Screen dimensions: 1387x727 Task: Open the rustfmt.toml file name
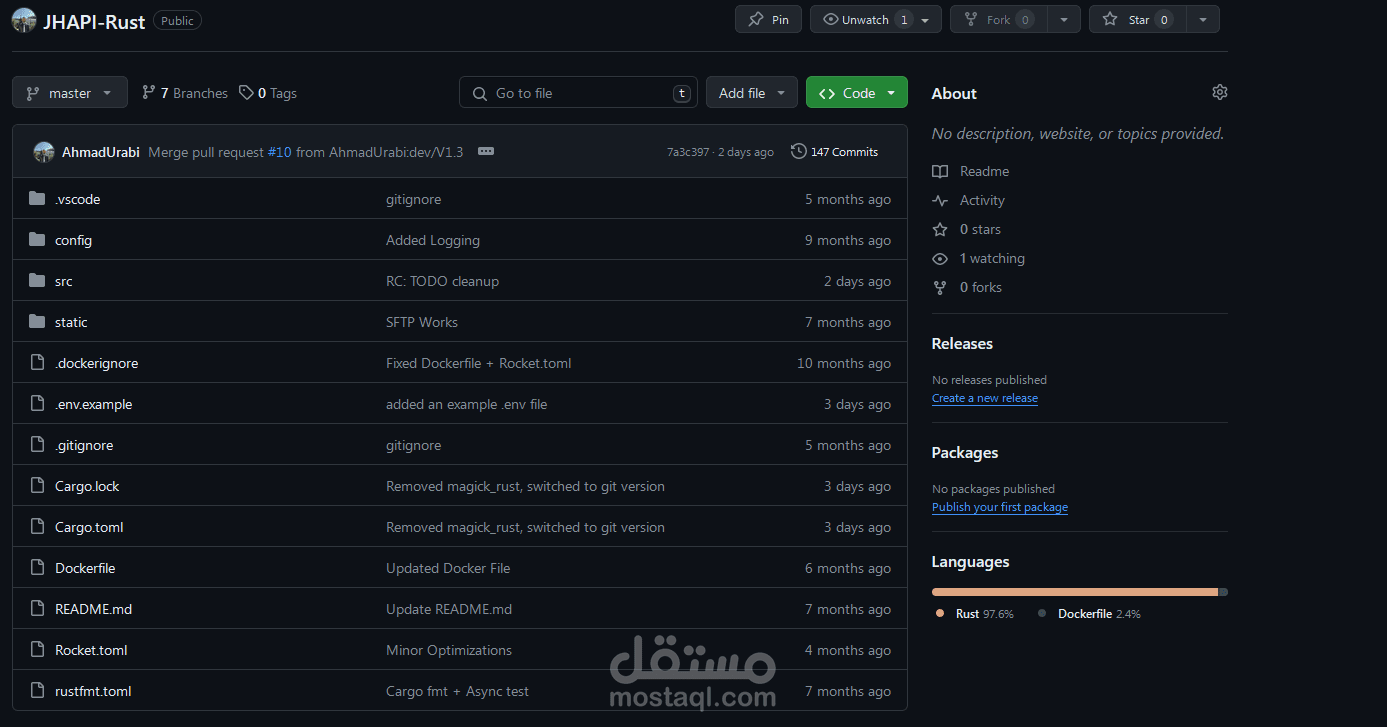(93, 691)
